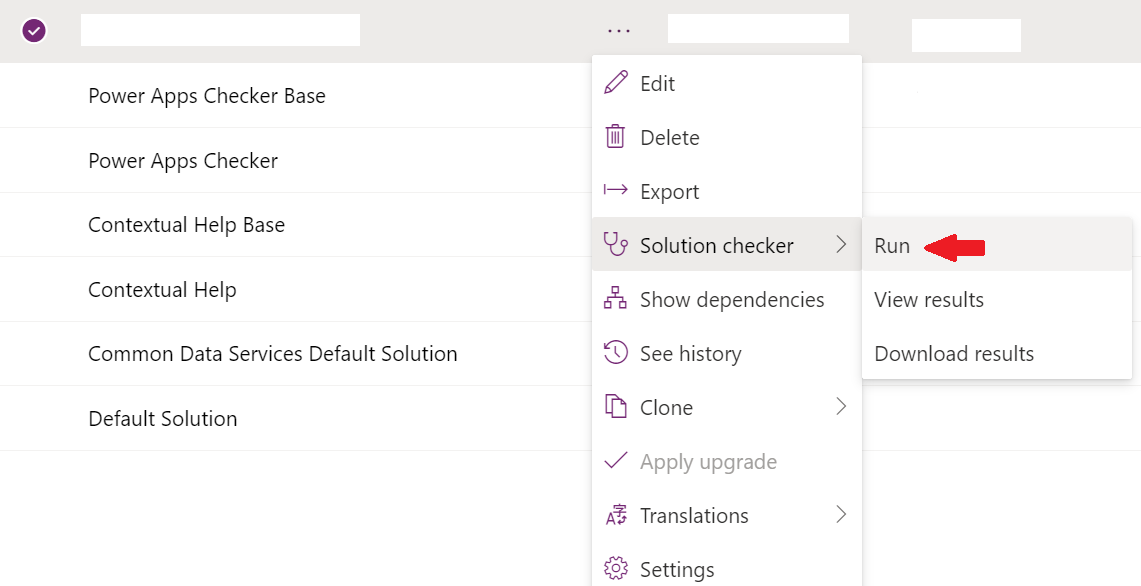This screenshot has width=1141, height=586.
Task: Open the Power Apps Checker Base solution
Action: click(207, 95)
